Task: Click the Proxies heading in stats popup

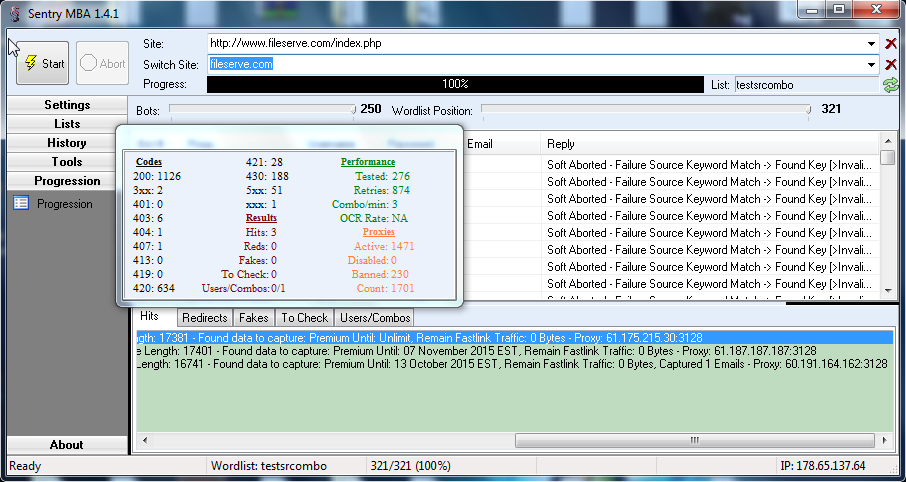Action: click(x=378, y=232)
